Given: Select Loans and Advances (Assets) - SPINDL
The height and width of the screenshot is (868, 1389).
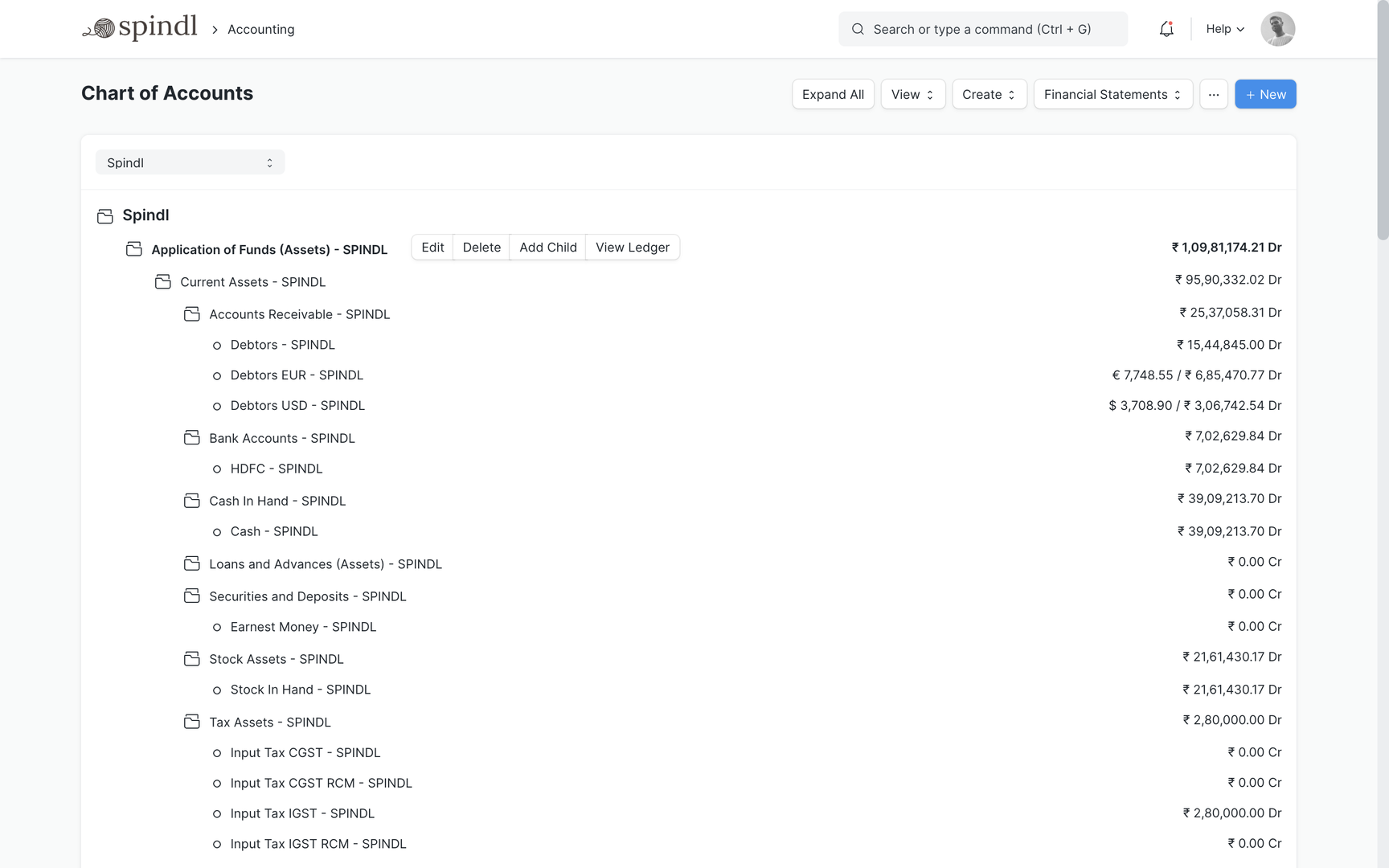Looking at the screenshot, I should pyautogui.click(x=325, y=564).
